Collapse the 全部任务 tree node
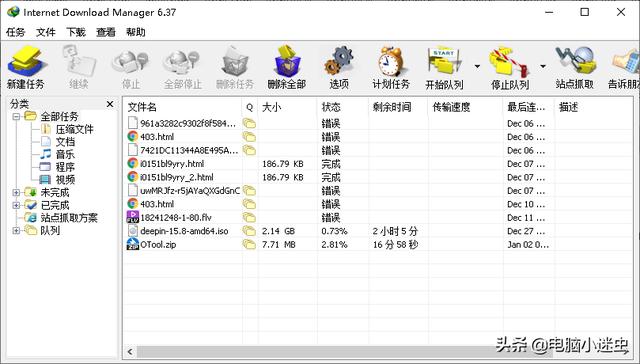 (16, 117)
